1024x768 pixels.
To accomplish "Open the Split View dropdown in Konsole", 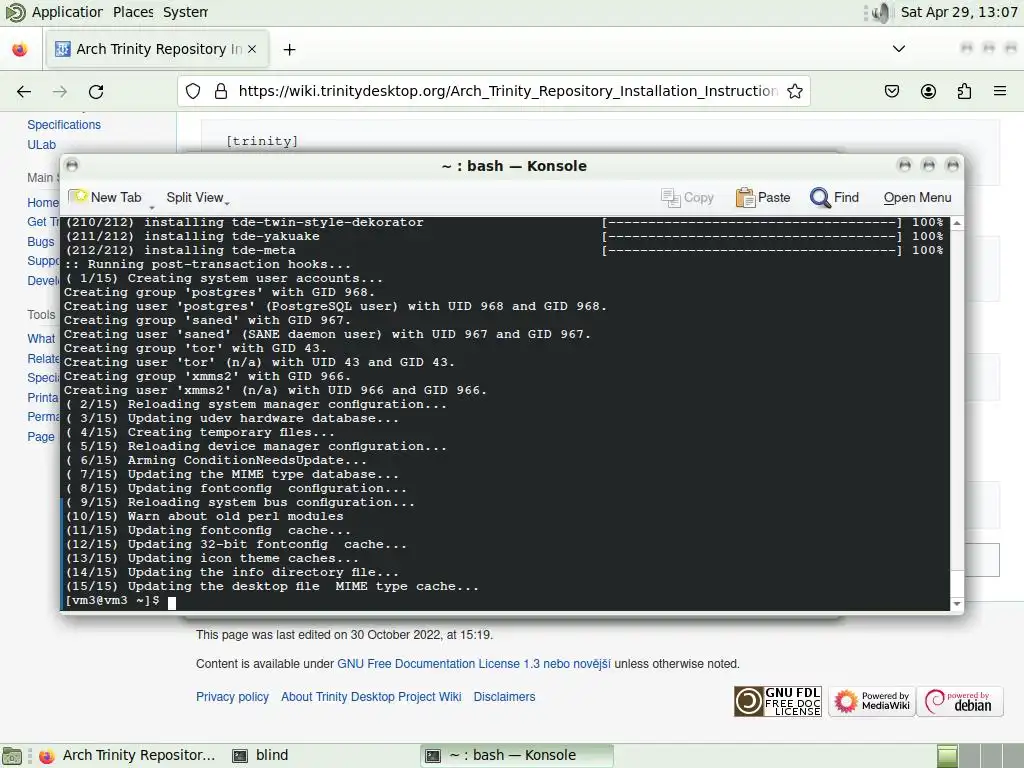I will point(198,198).
